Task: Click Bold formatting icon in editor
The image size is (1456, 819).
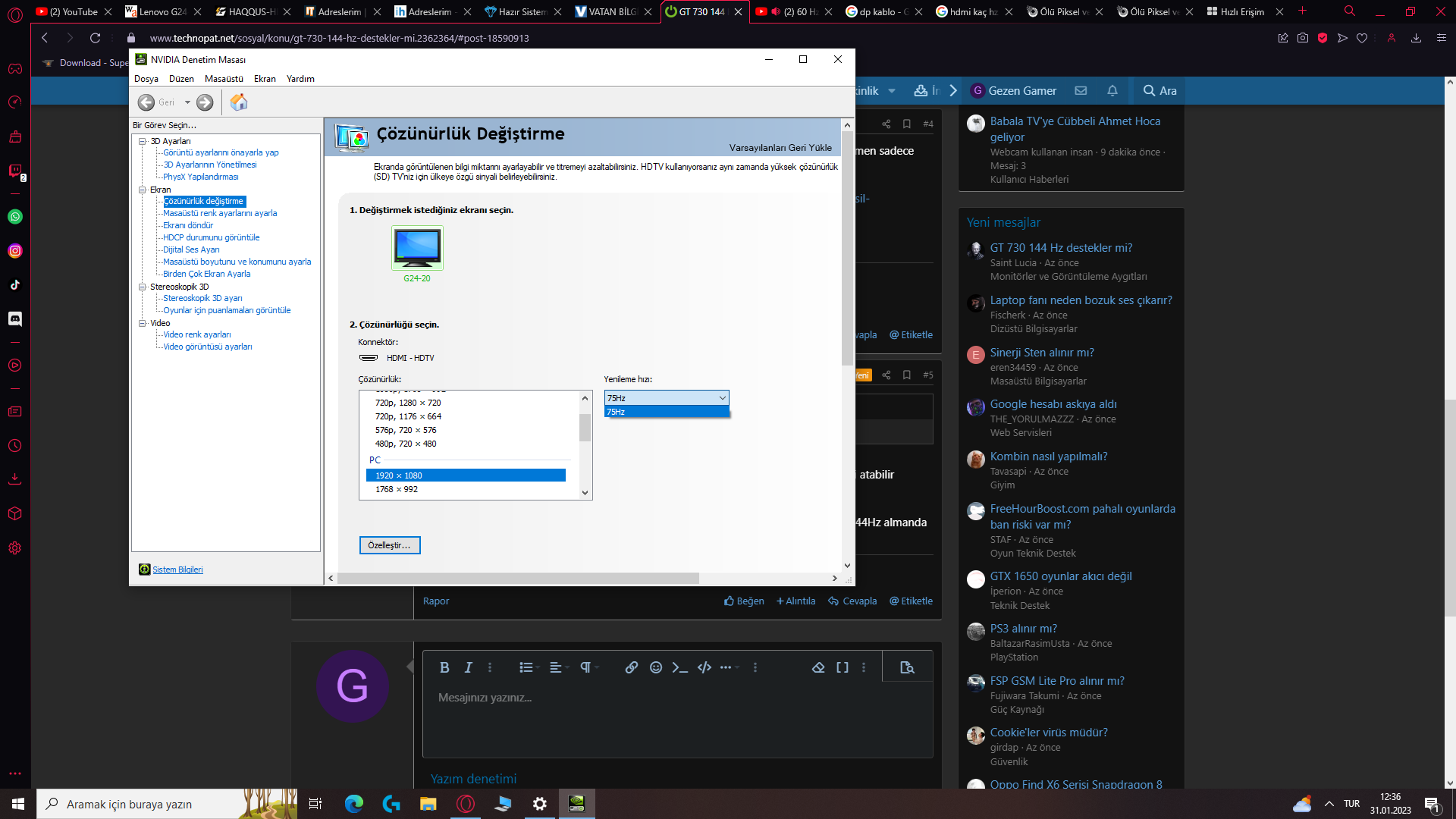Action: (444, 667)
